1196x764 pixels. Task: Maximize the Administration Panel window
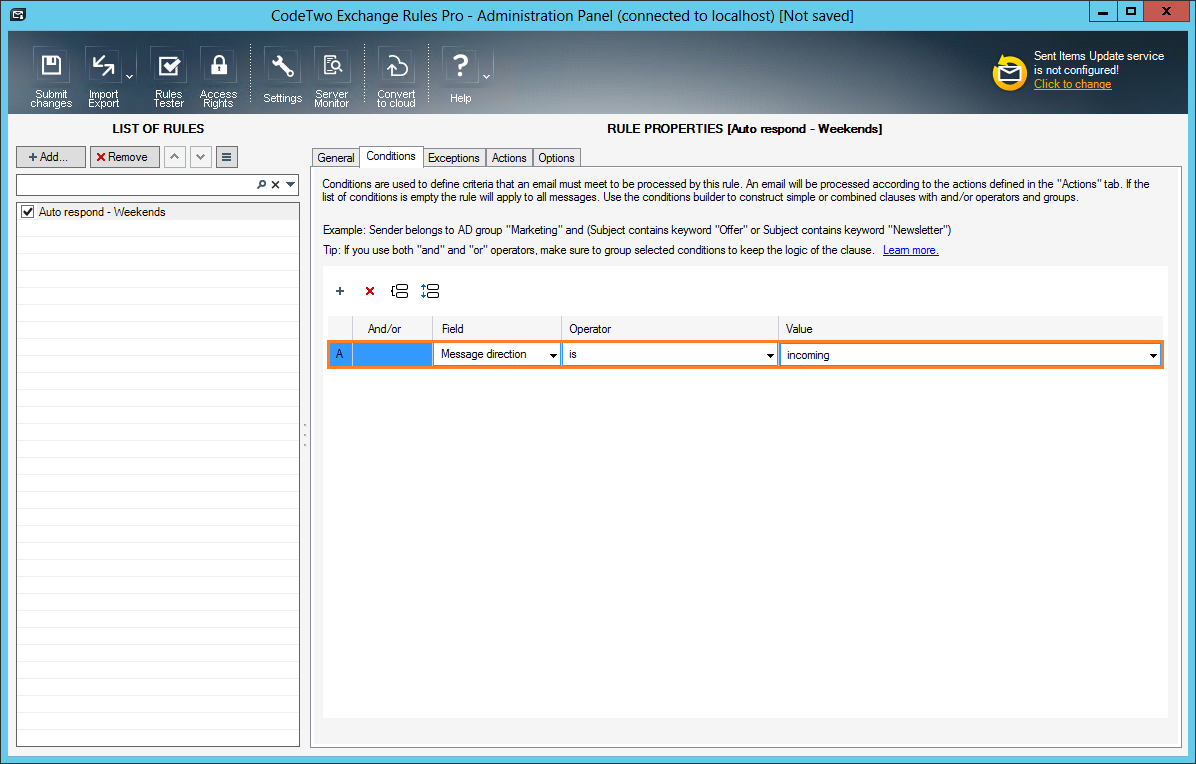coord(1131,11)
